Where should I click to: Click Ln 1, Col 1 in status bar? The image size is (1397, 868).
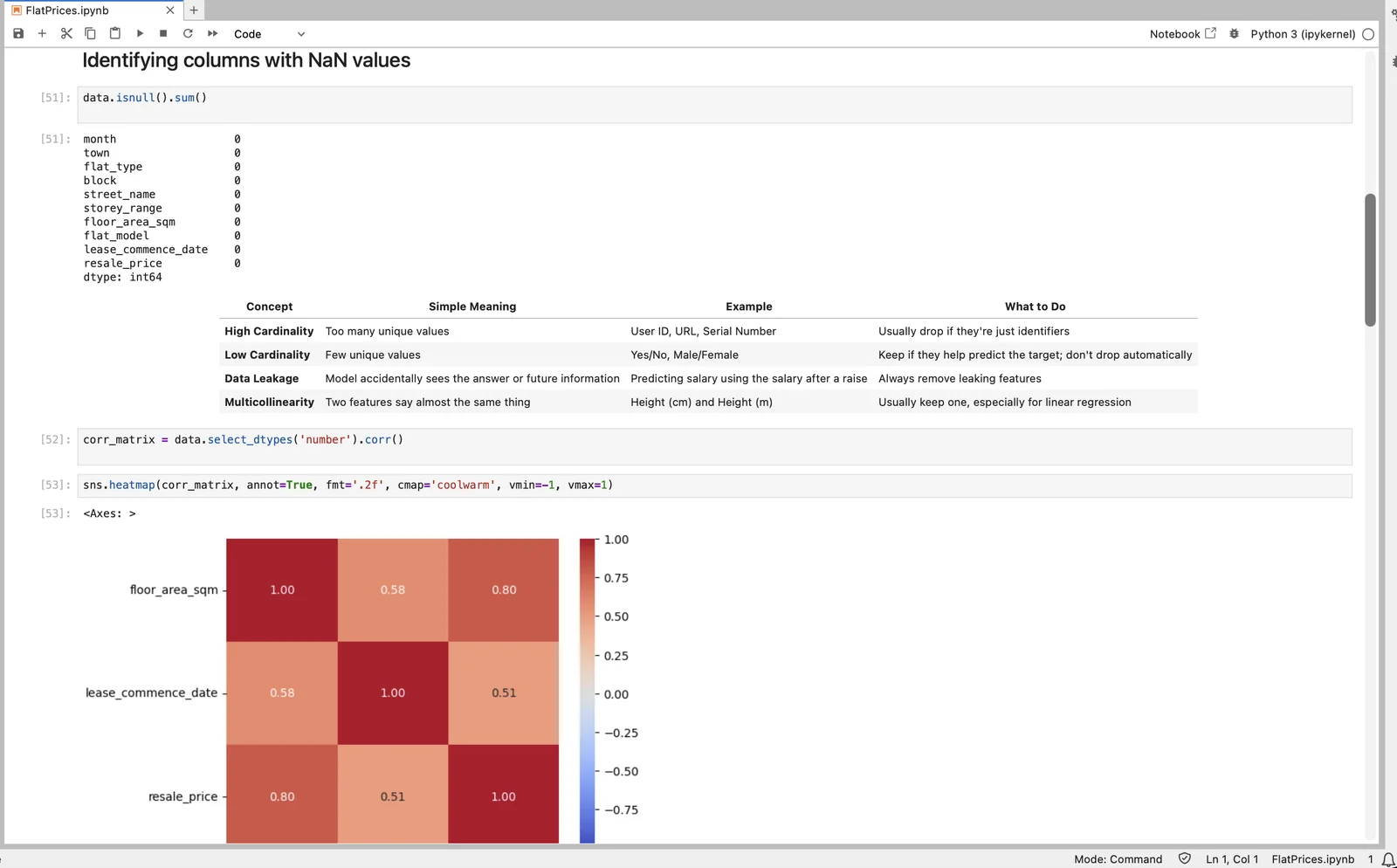(1232, 859)
